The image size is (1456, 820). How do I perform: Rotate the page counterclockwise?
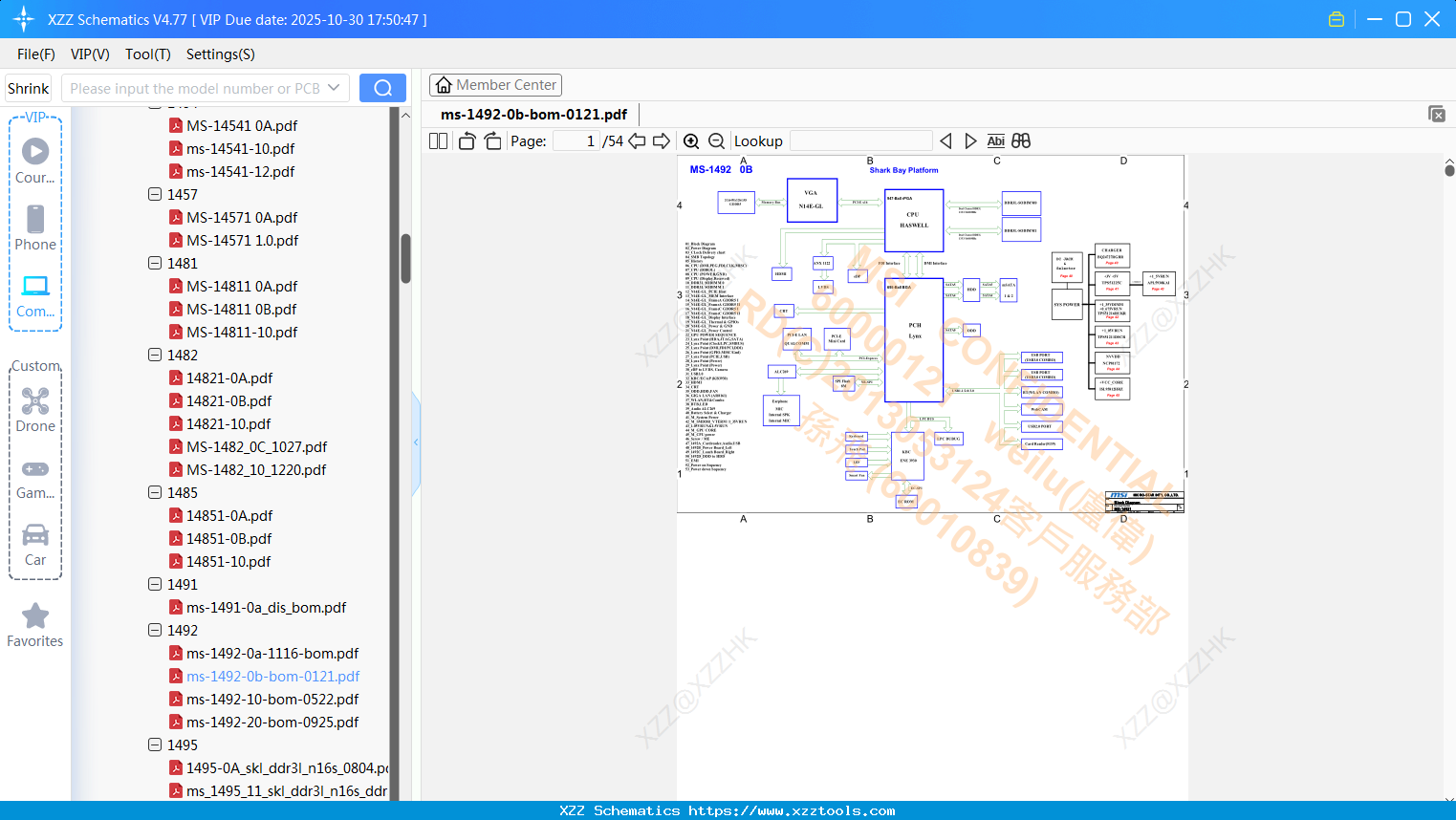(467, 140)
